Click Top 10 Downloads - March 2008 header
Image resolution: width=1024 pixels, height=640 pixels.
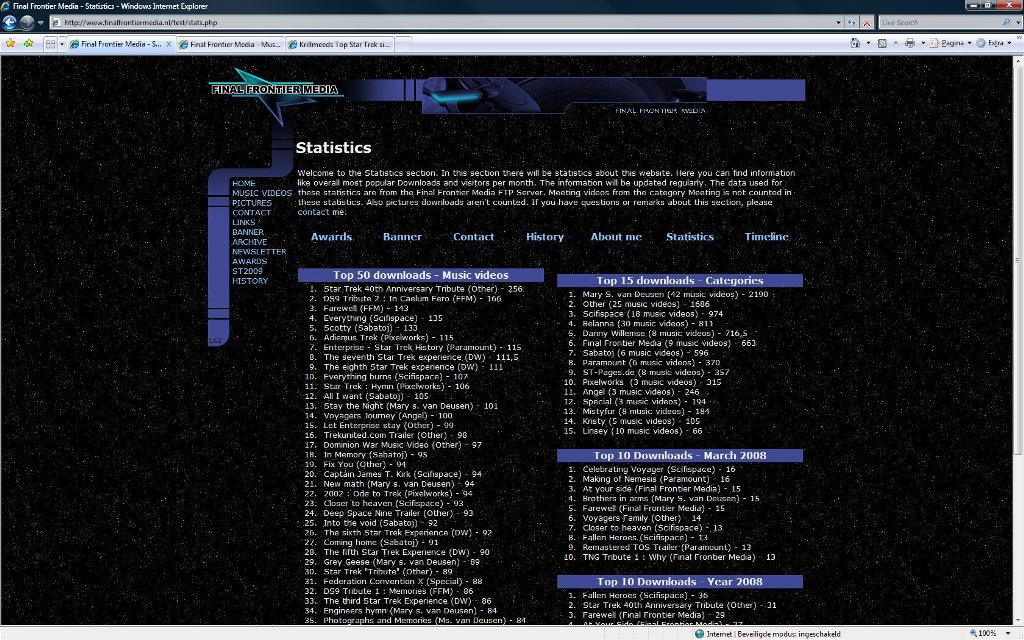(x=680, y=456)
